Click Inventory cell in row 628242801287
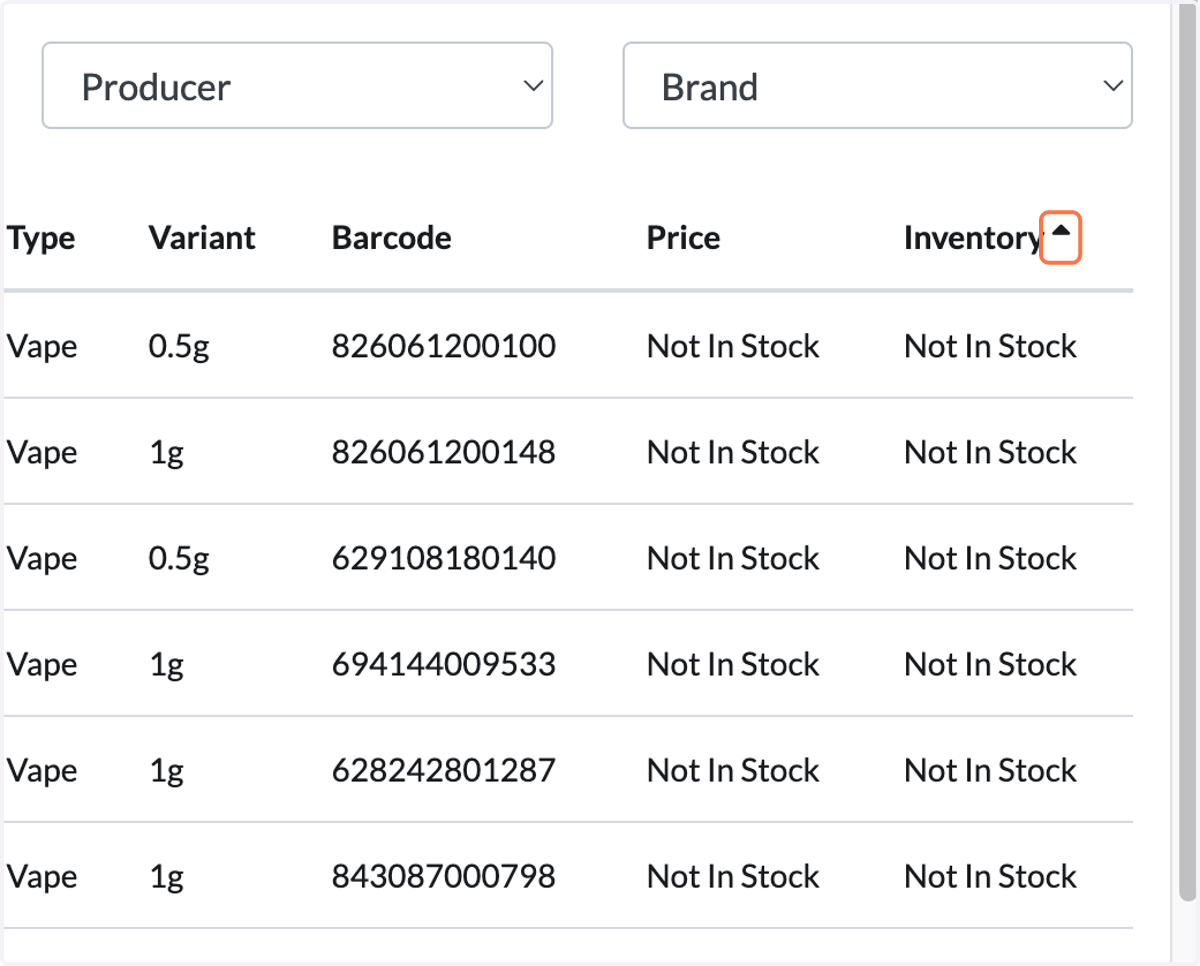The image size is (1200, 966). click(990, 770)
